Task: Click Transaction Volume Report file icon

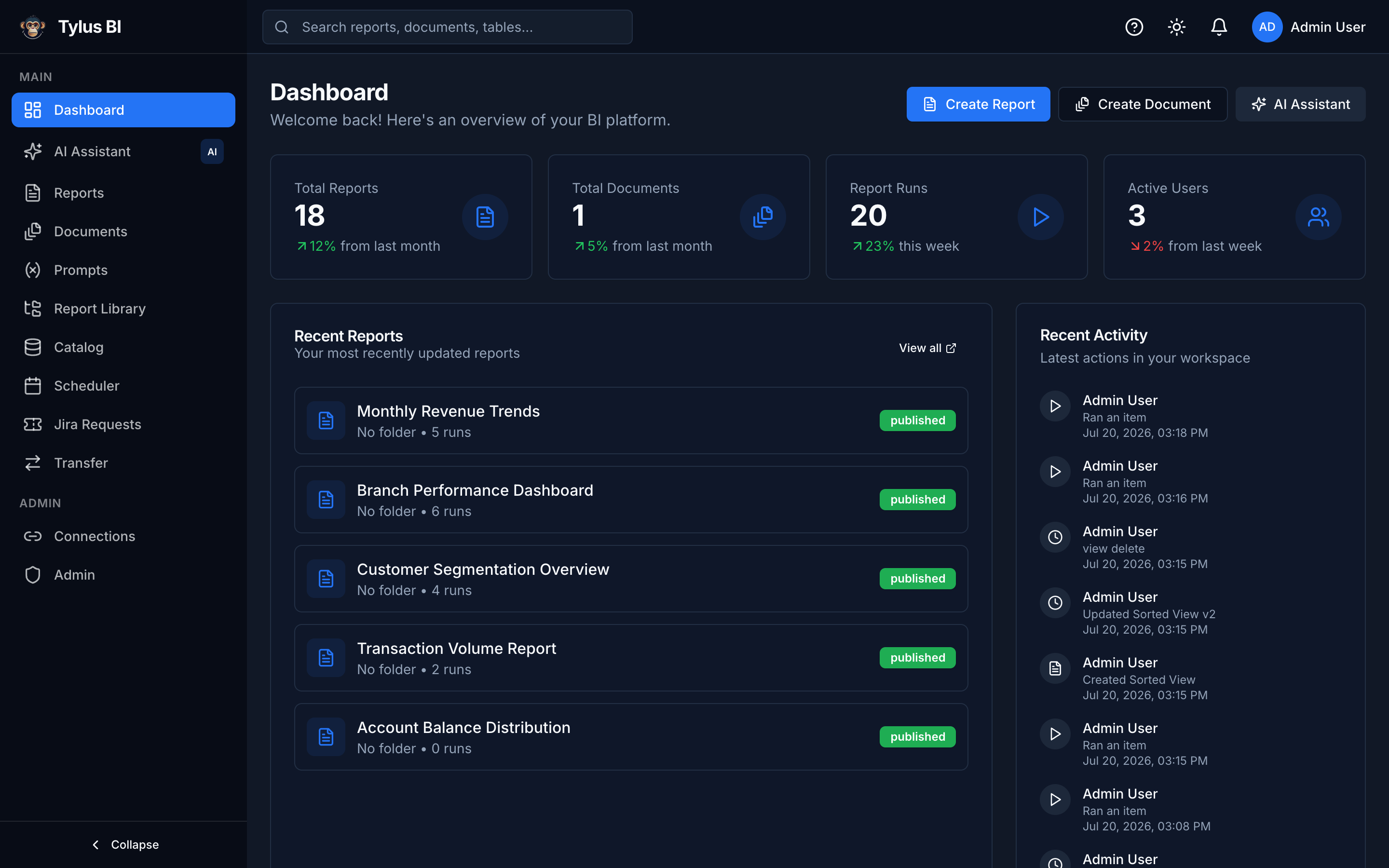Action: 326,658
